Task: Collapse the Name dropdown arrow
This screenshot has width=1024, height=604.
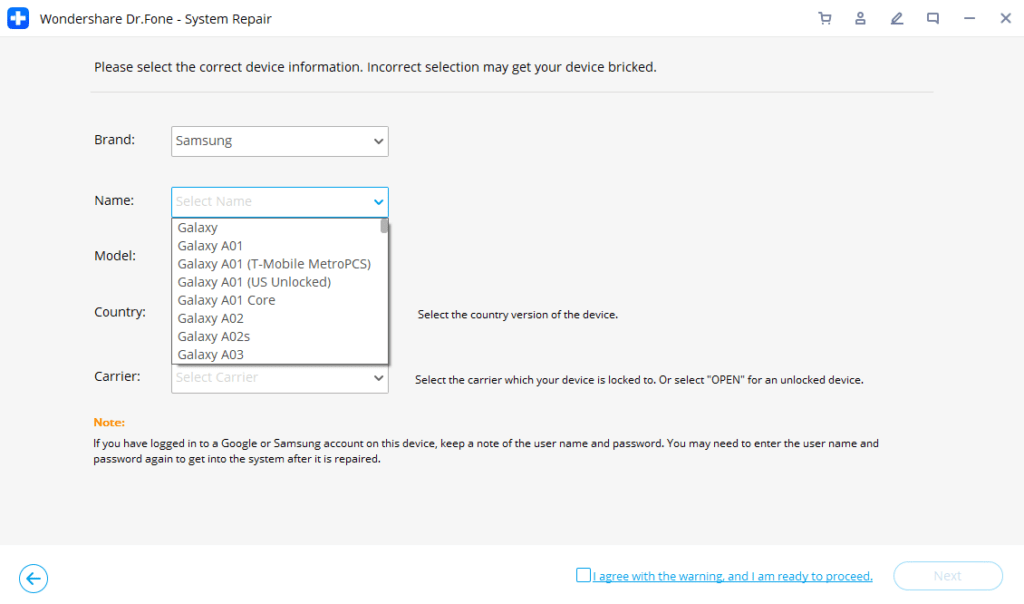Action: [378, 202]
